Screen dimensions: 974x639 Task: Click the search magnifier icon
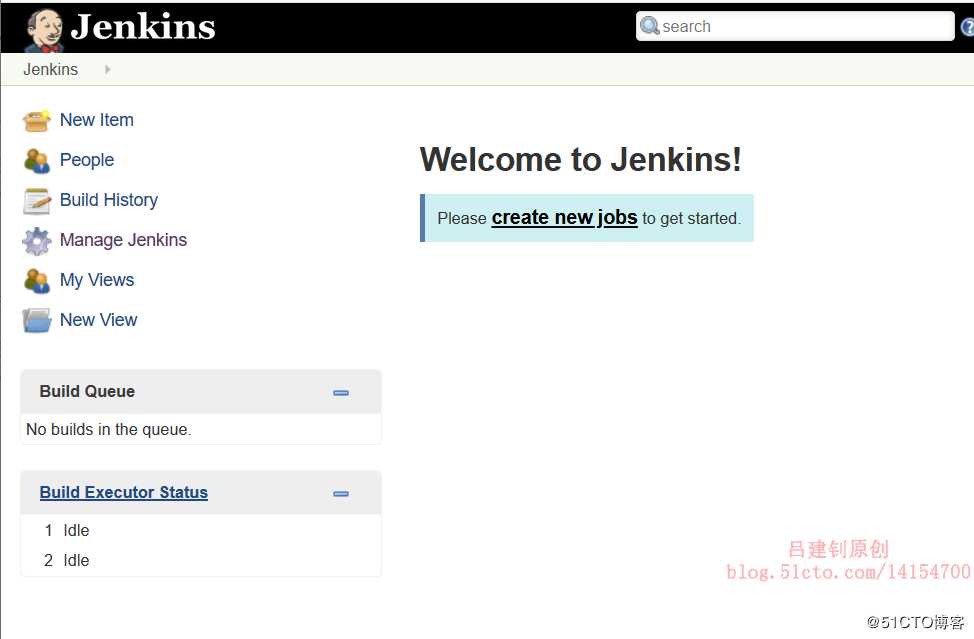click(x=649, y=26)
